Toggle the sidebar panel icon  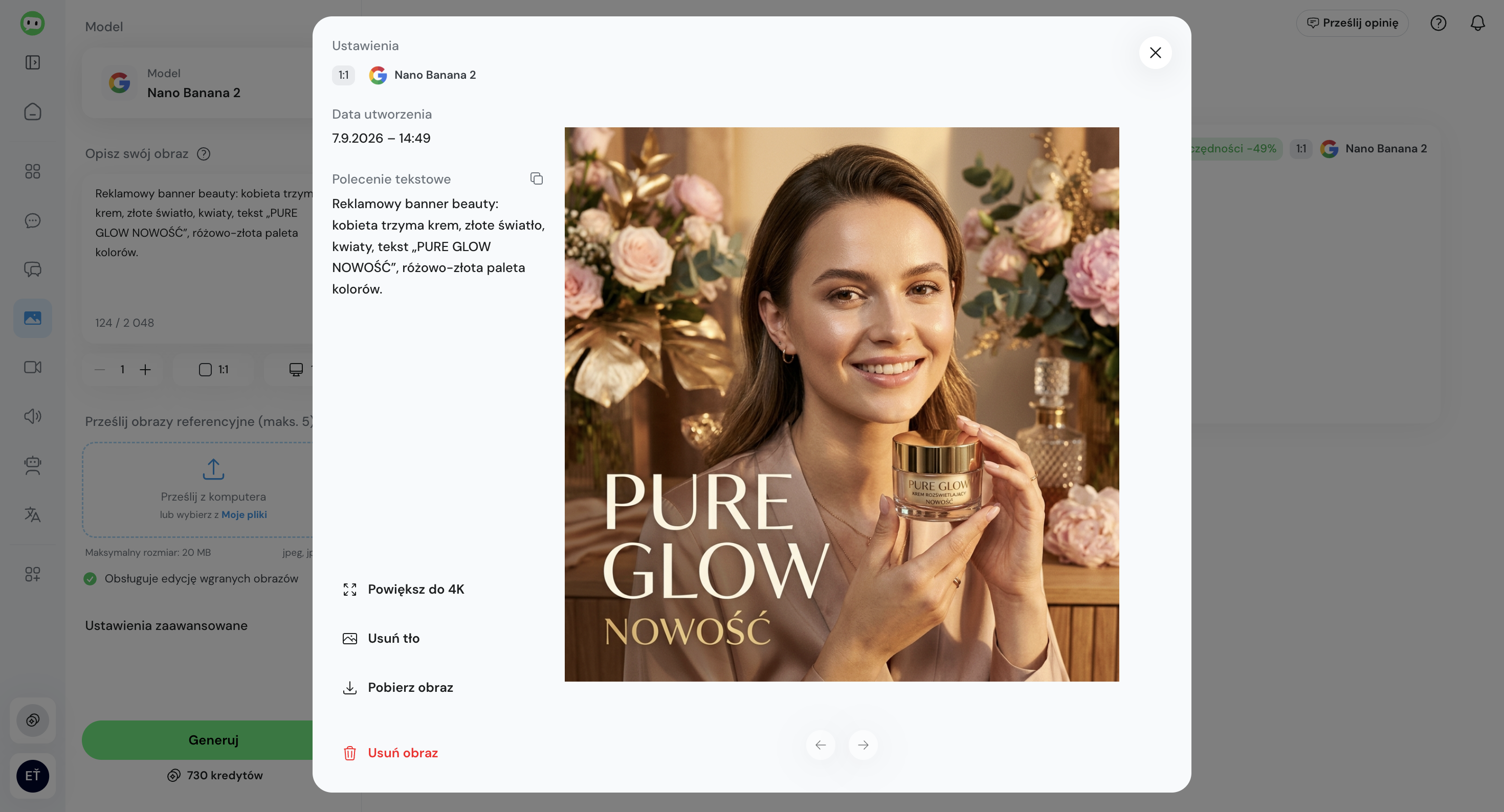pos(33,62)
